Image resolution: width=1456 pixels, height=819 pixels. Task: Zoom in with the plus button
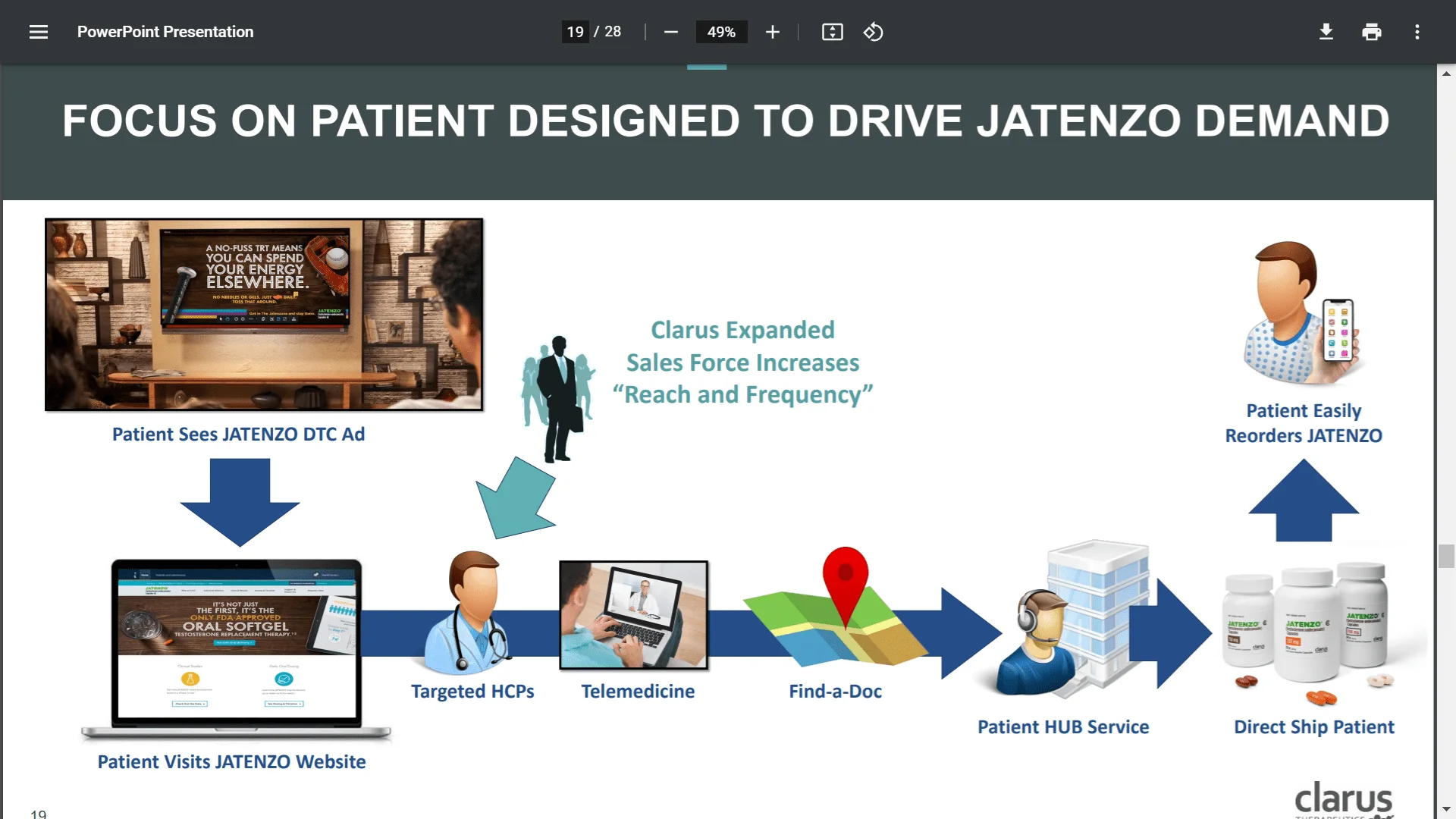coord(773,32)
